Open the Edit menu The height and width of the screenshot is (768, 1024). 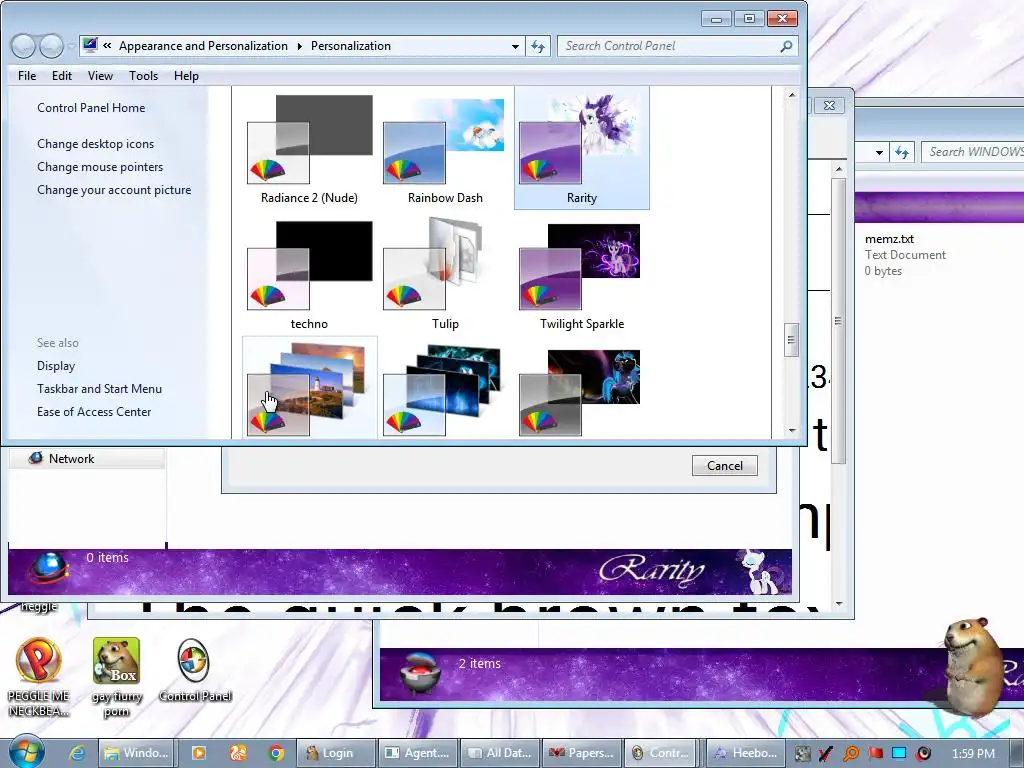(x=62, y=76)
